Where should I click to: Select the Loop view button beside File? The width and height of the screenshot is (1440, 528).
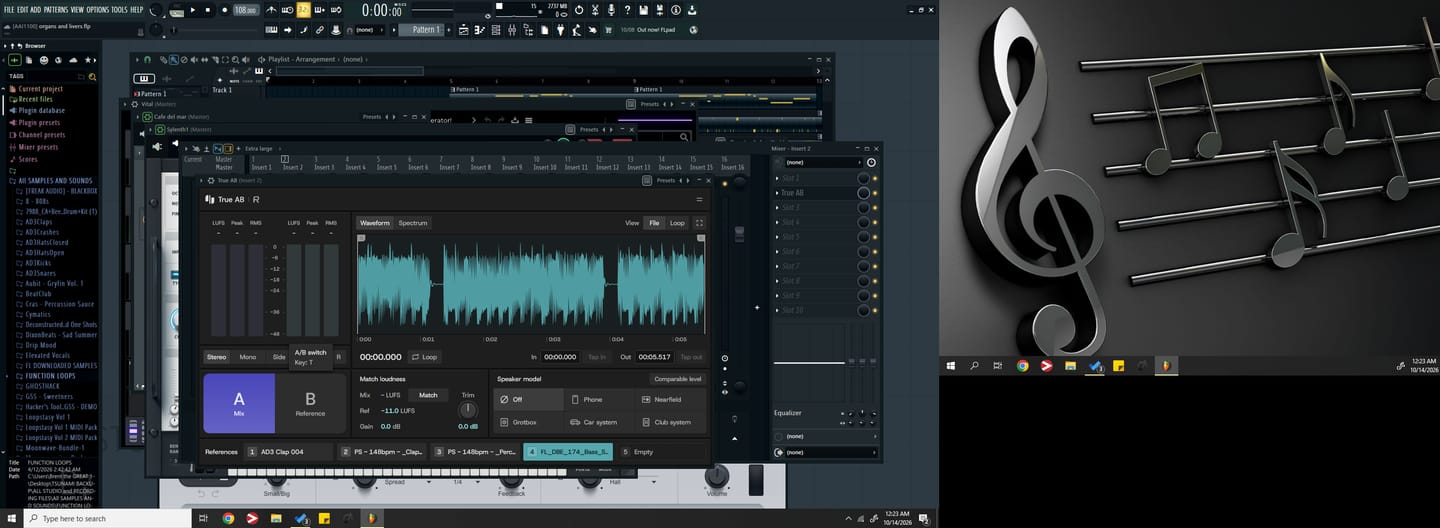click(x=677, y=223)
